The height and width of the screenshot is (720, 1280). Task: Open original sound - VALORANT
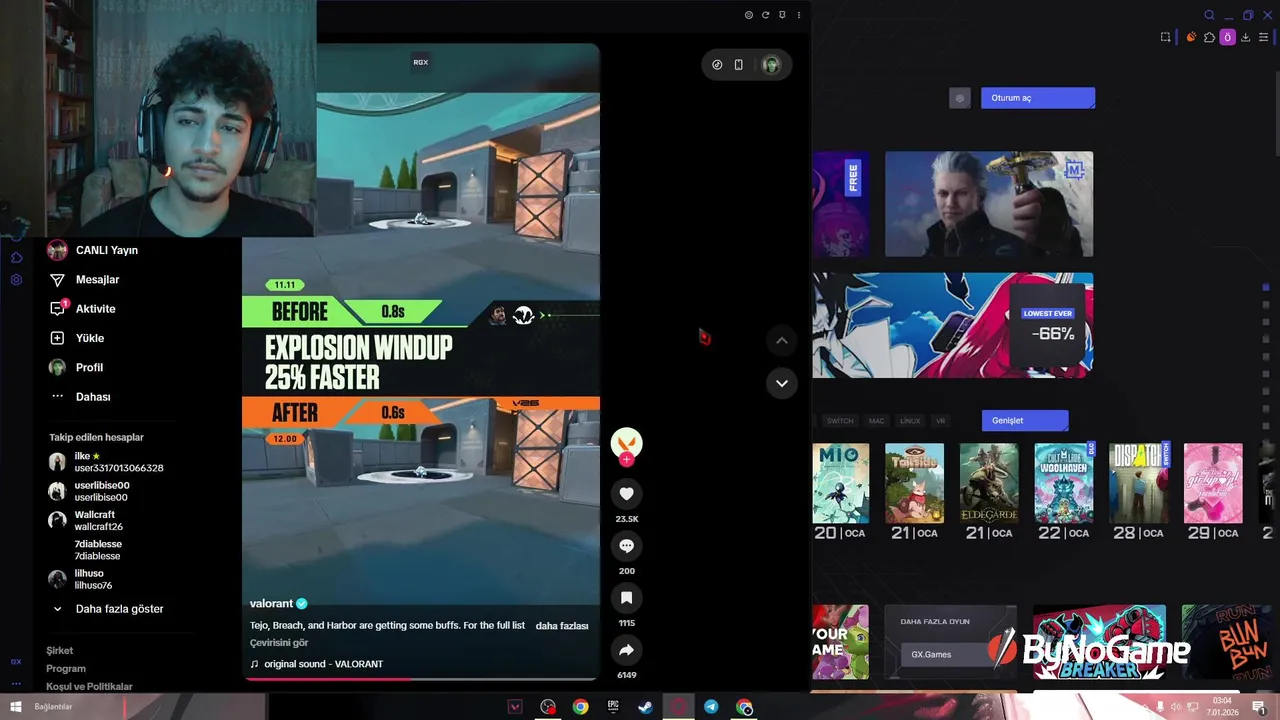(316, 664)
